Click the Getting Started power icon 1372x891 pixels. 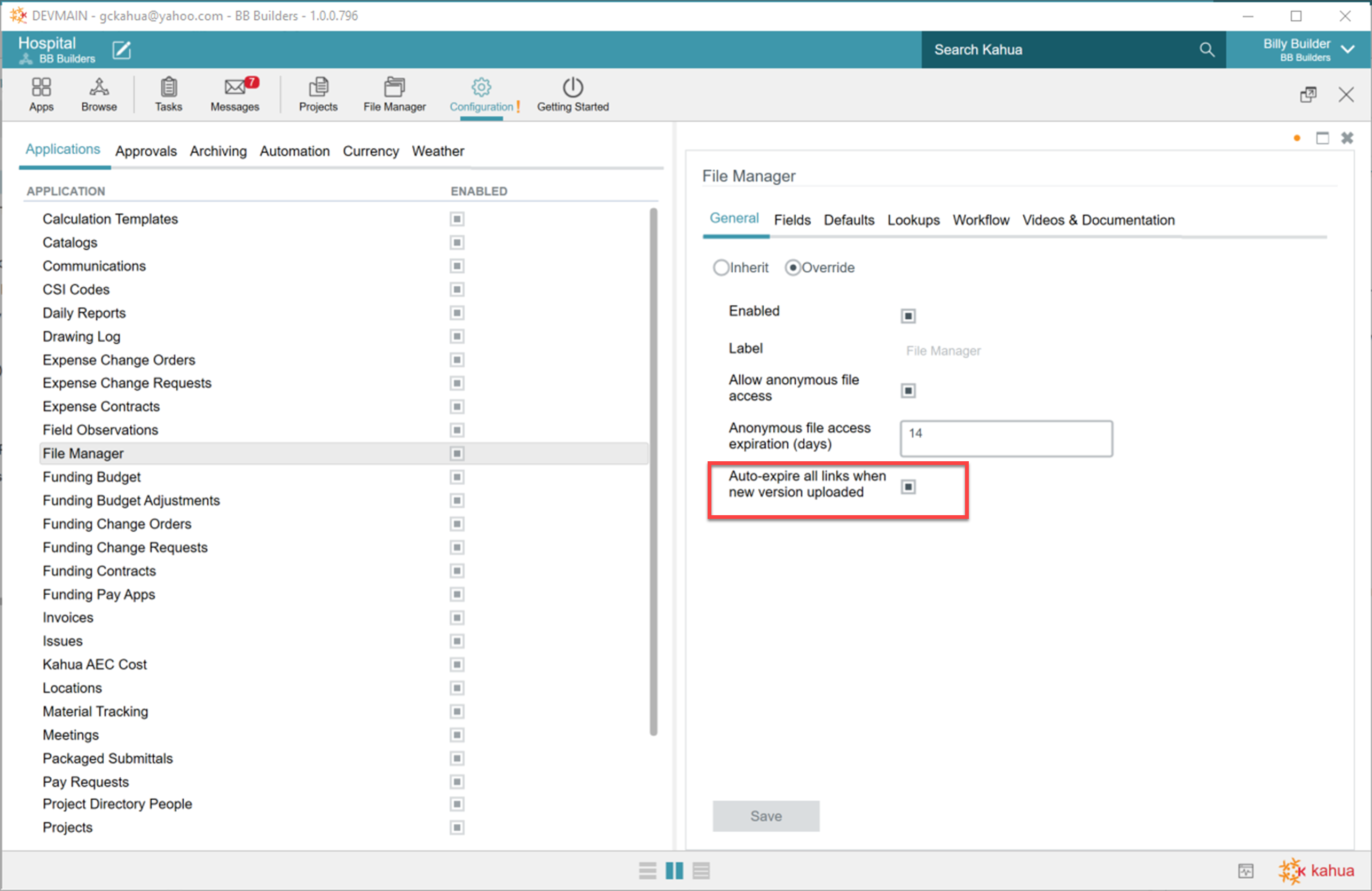click(573, 88)
